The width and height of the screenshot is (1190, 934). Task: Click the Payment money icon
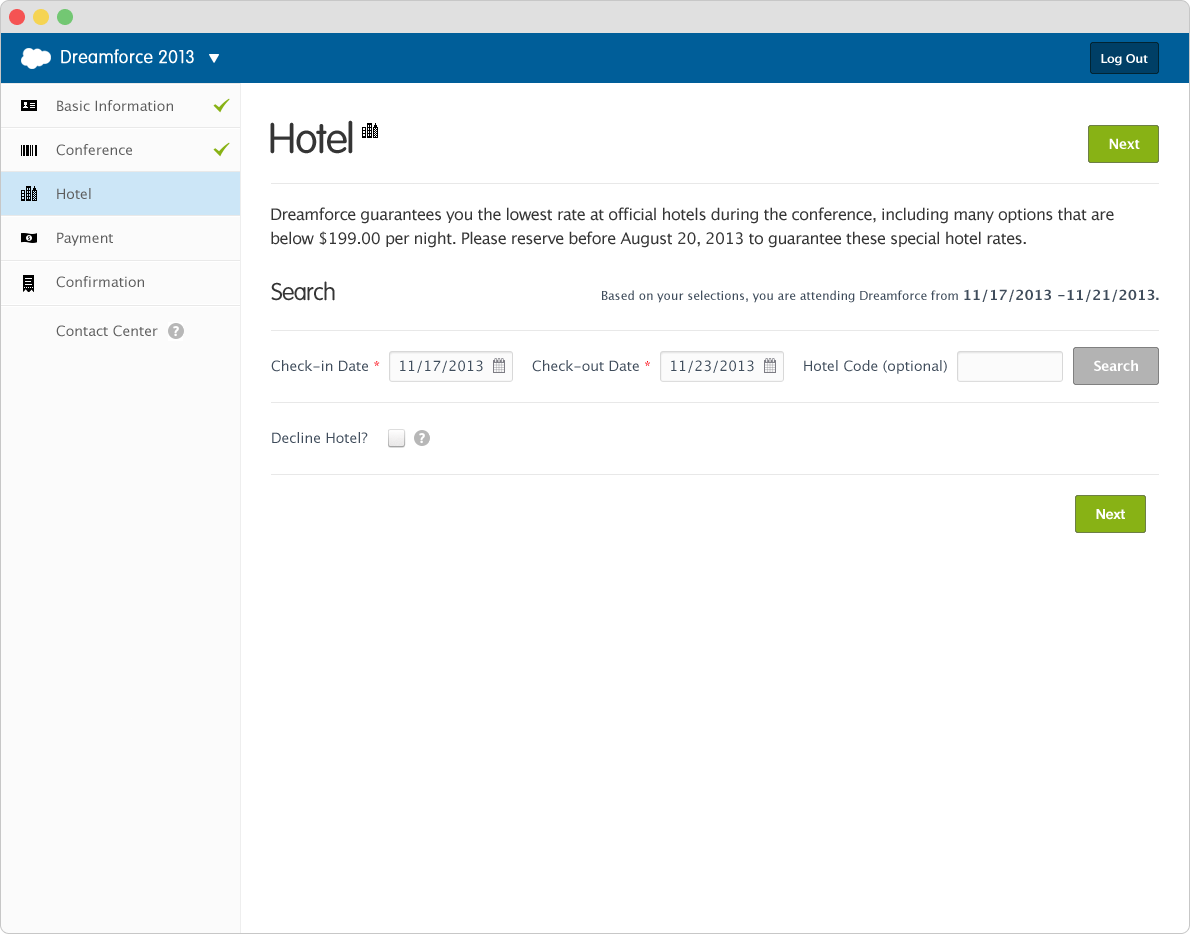29,238
